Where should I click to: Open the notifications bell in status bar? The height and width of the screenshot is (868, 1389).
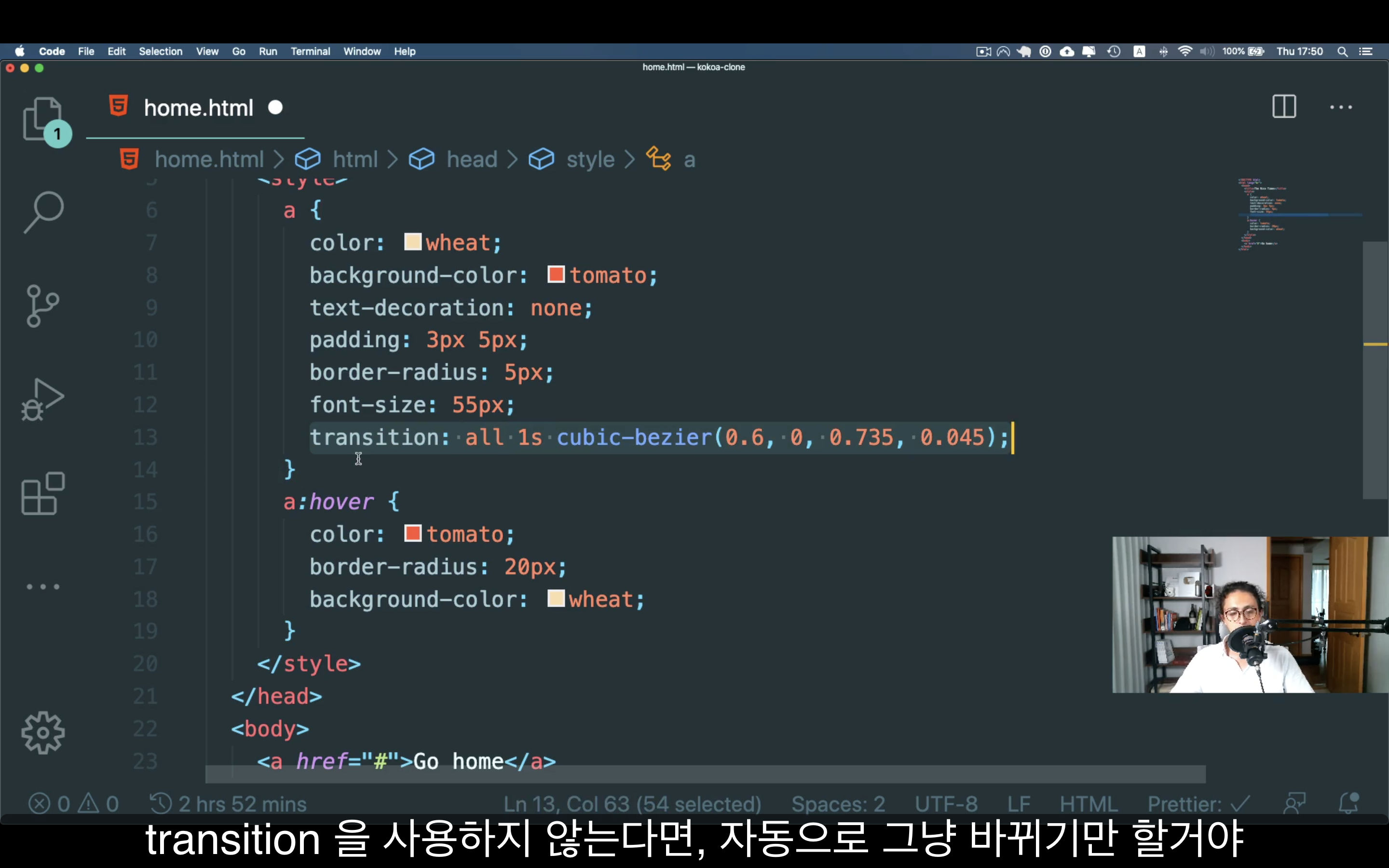pos(1348,803)
